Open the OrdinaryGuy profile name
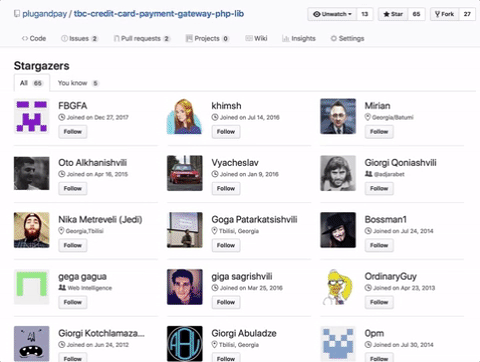 391,276
